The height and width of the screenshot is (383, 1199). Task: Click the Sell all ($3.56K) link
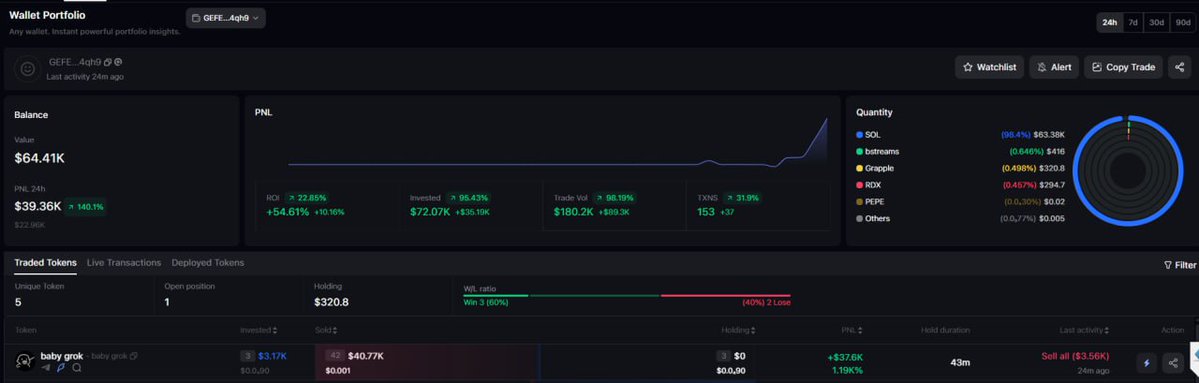point(1074,356)
